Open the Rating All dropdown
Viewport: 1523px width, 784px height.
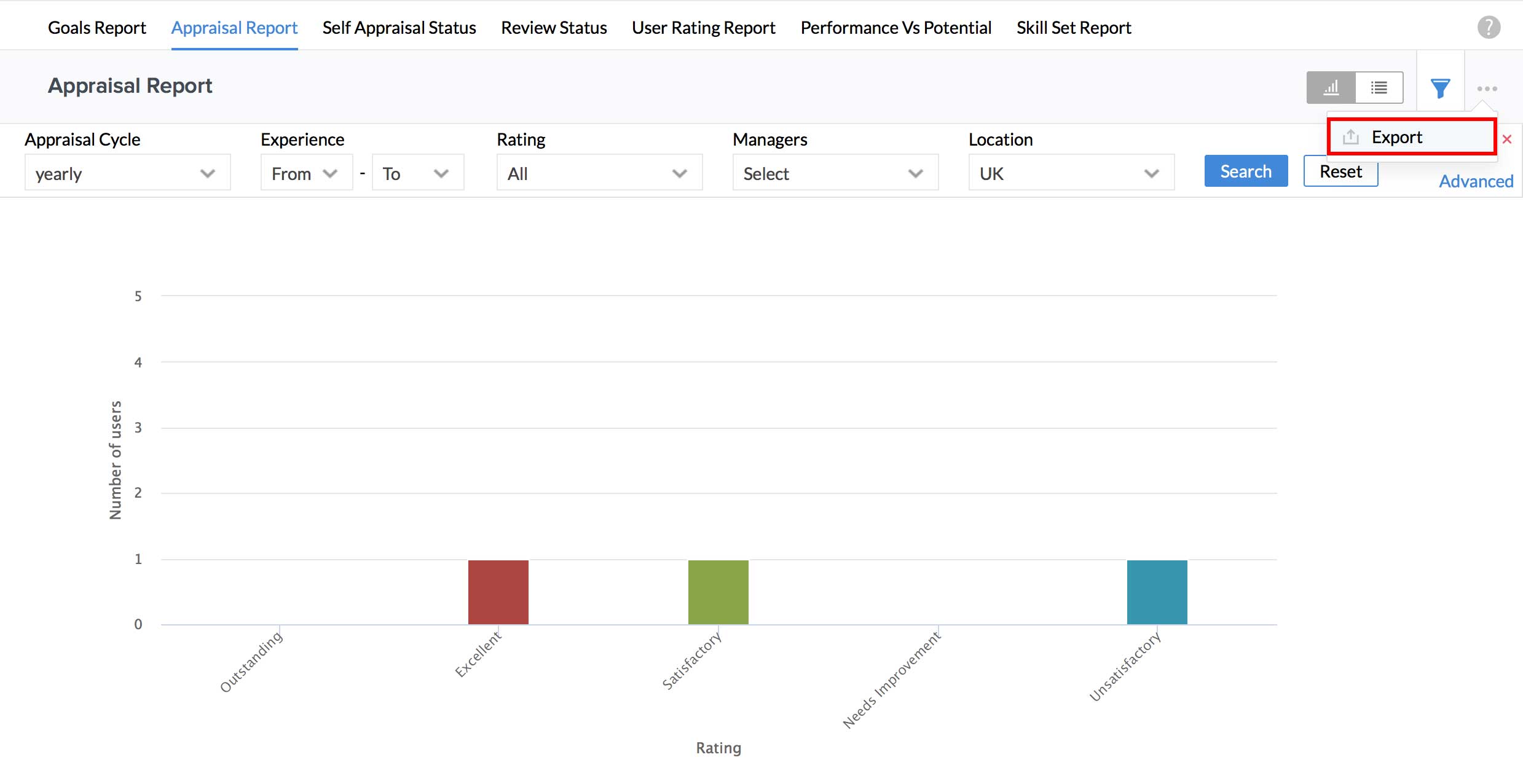pos(599,173)
